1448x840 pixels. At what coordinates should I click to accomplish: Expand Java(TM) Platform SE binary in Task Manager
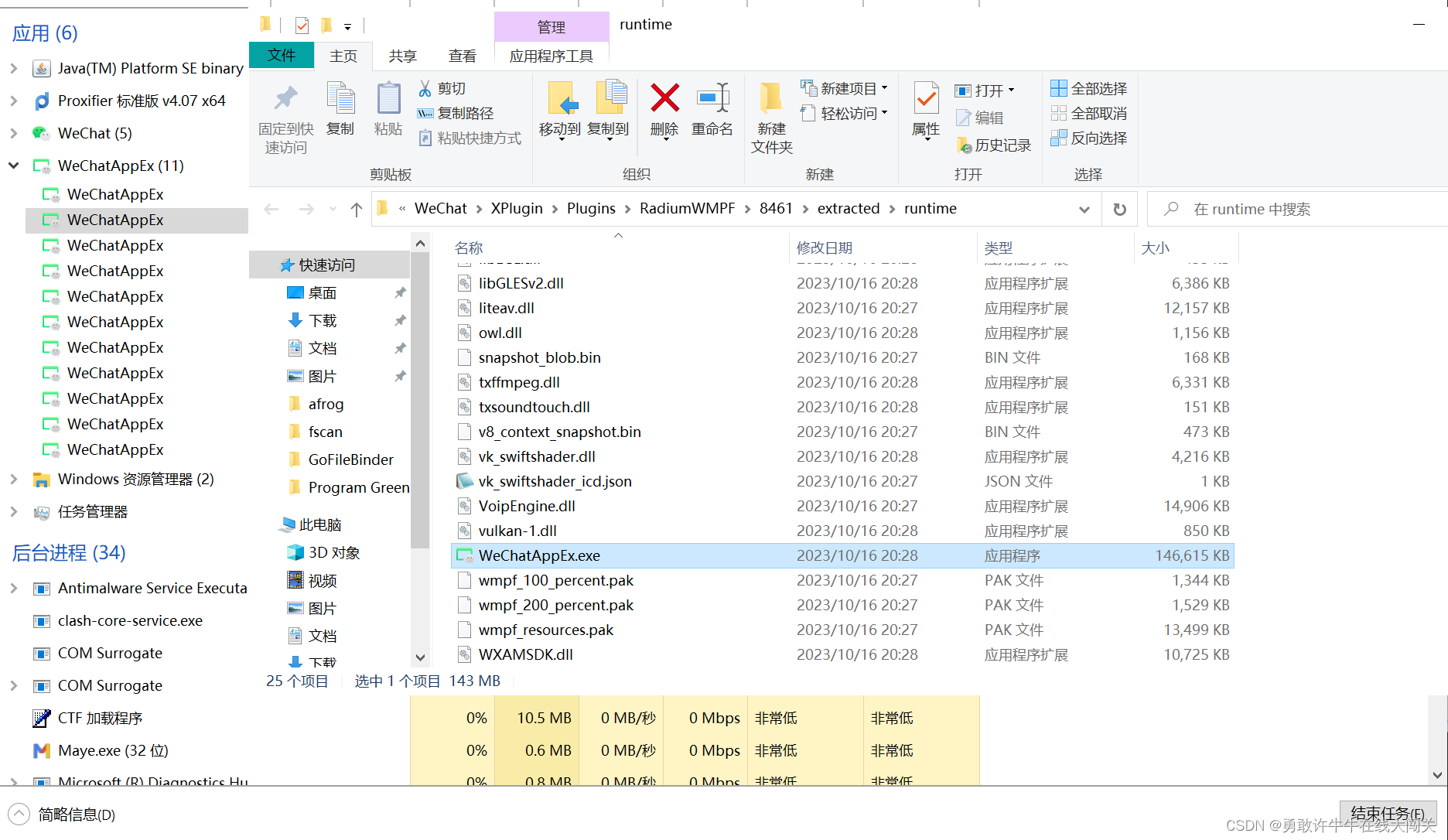click(x=13, y=68)
